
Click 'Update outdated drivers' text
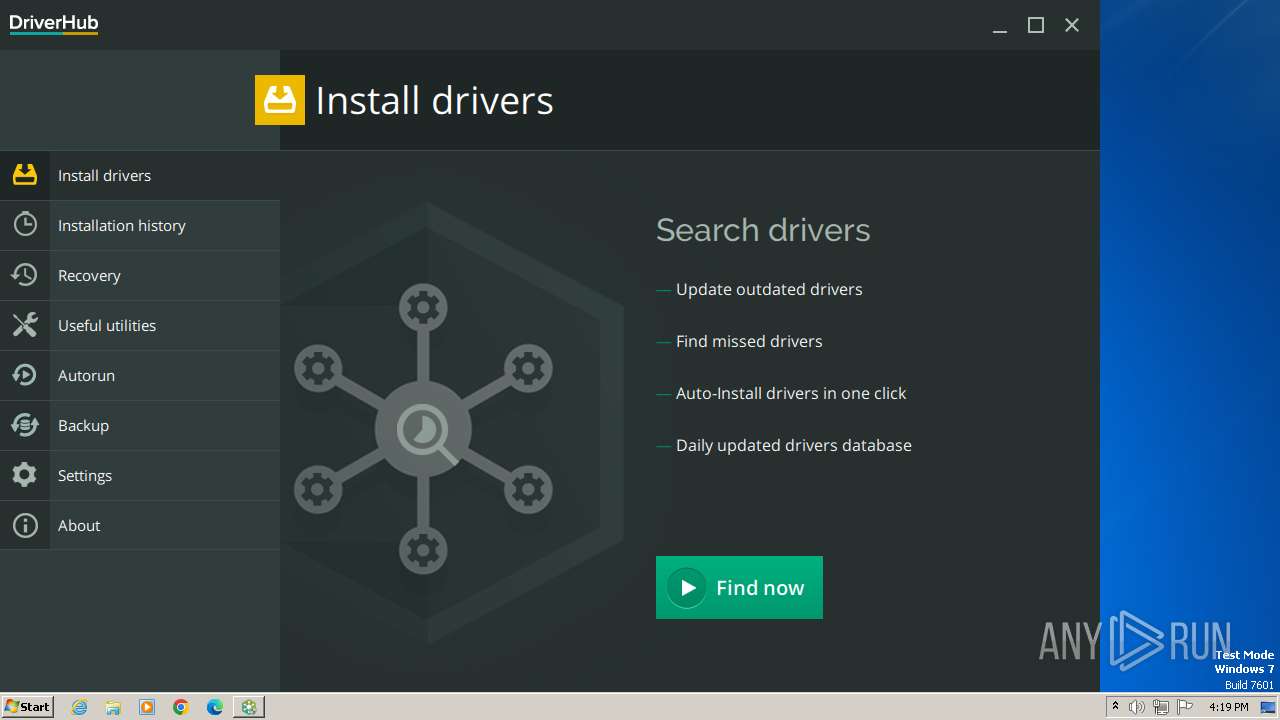[x=769, y=289]
